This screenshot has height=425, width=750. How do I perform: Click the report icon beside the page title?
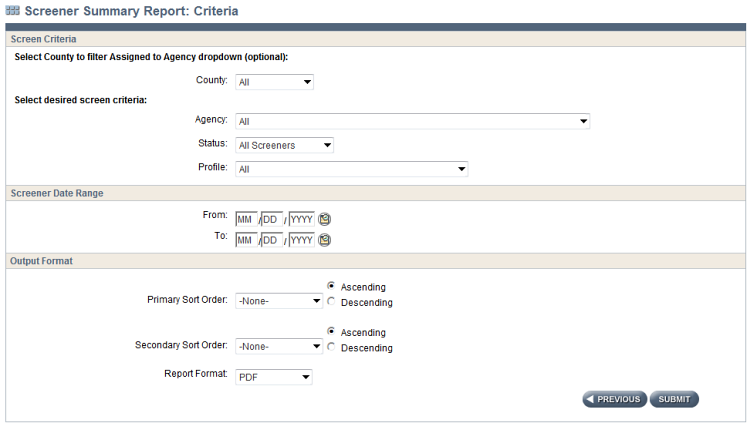point(12,10)
